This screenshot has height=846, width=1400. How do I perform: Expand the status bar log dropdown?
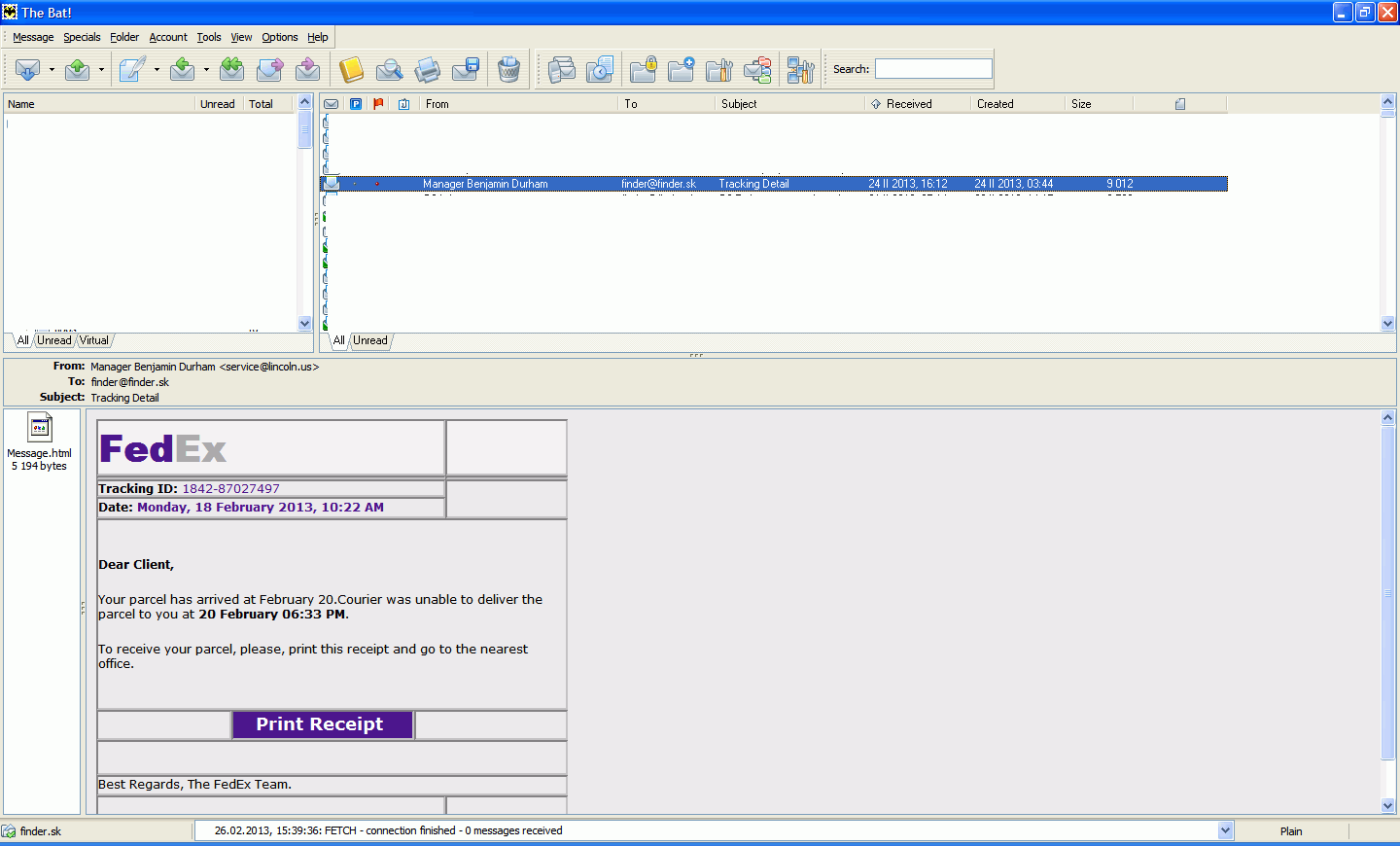pos(1225,830)
